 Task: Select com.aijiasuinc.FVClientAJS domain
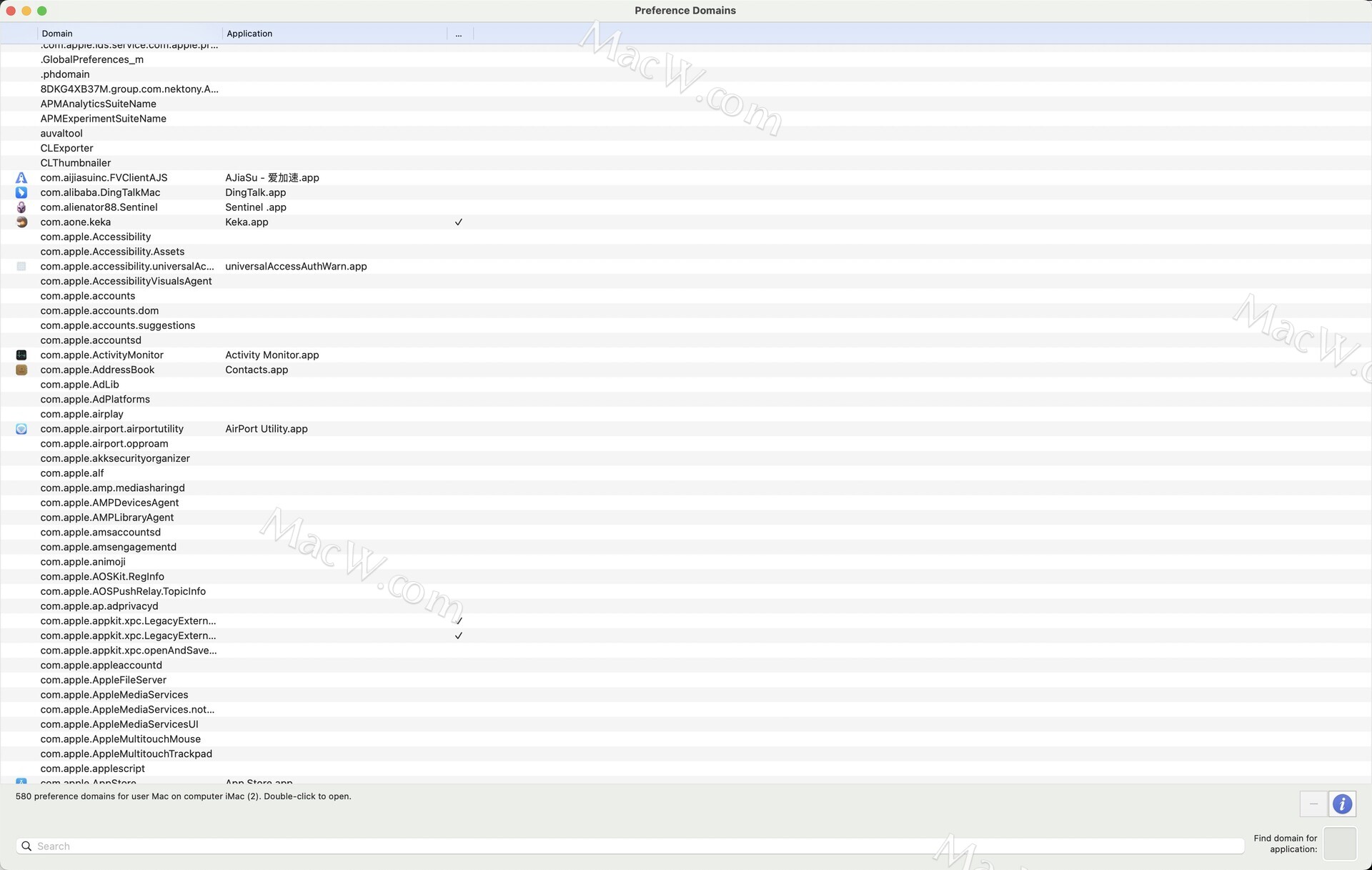click(x=104, y=178)
